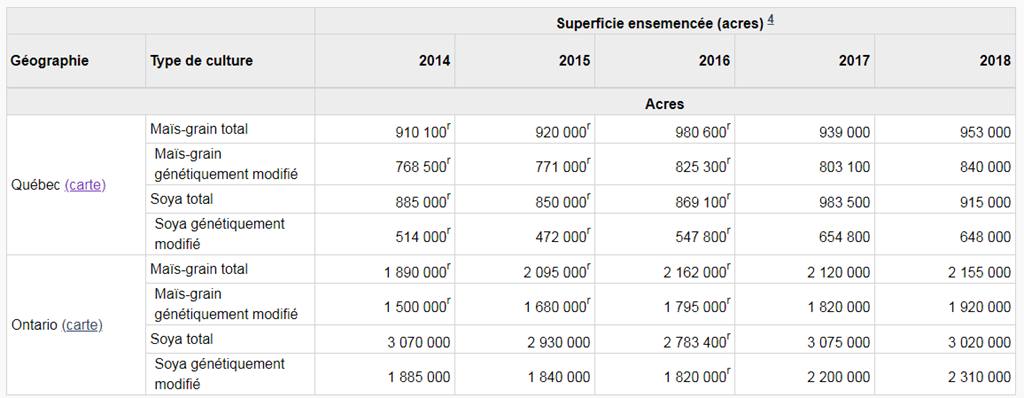The image size is (1024, 398).
Task: Select the 2016 column header
Action: [714, 61]
